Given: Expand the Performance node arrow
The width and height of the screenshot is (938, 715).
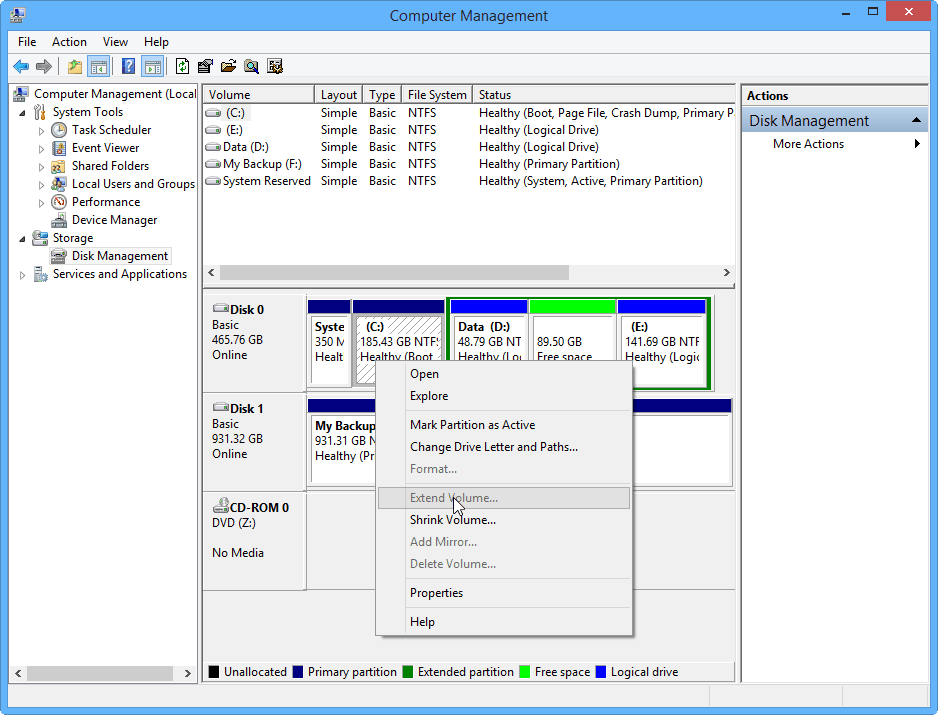Looking at the screenshot, I should point(41,203).
